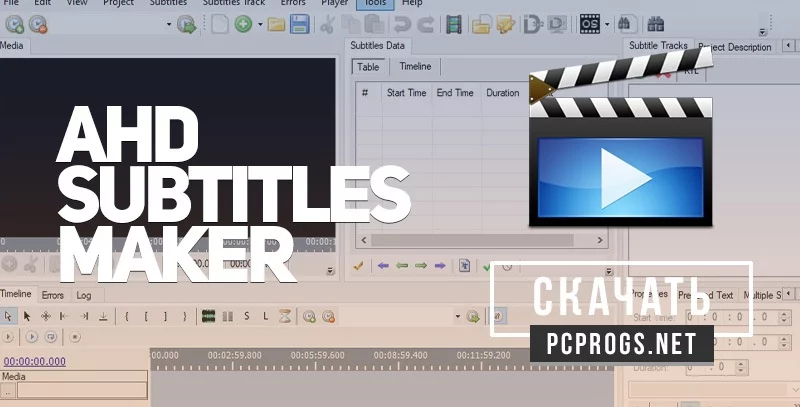Click the large binoculars search icon

(x=655, y=24)
